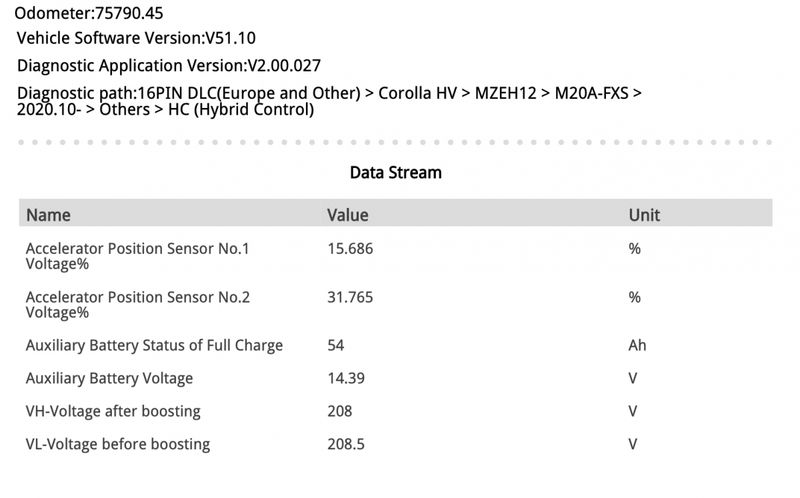Click the Diagnostic Application Version line

point(169,66)
